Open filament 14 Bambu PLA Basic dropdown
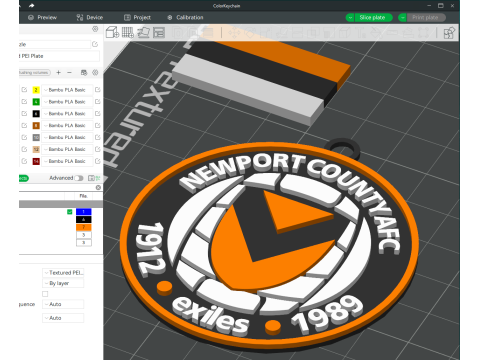 tap(67, 161)
